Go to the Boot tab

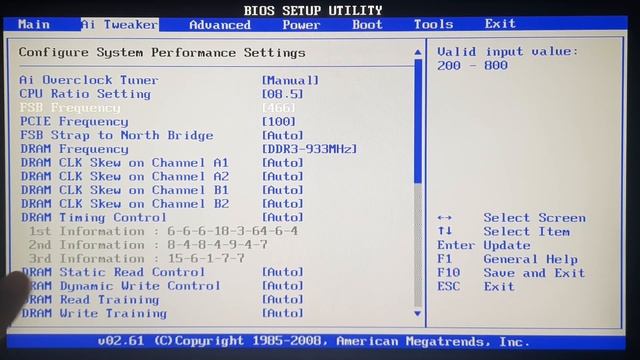(367, 24)
